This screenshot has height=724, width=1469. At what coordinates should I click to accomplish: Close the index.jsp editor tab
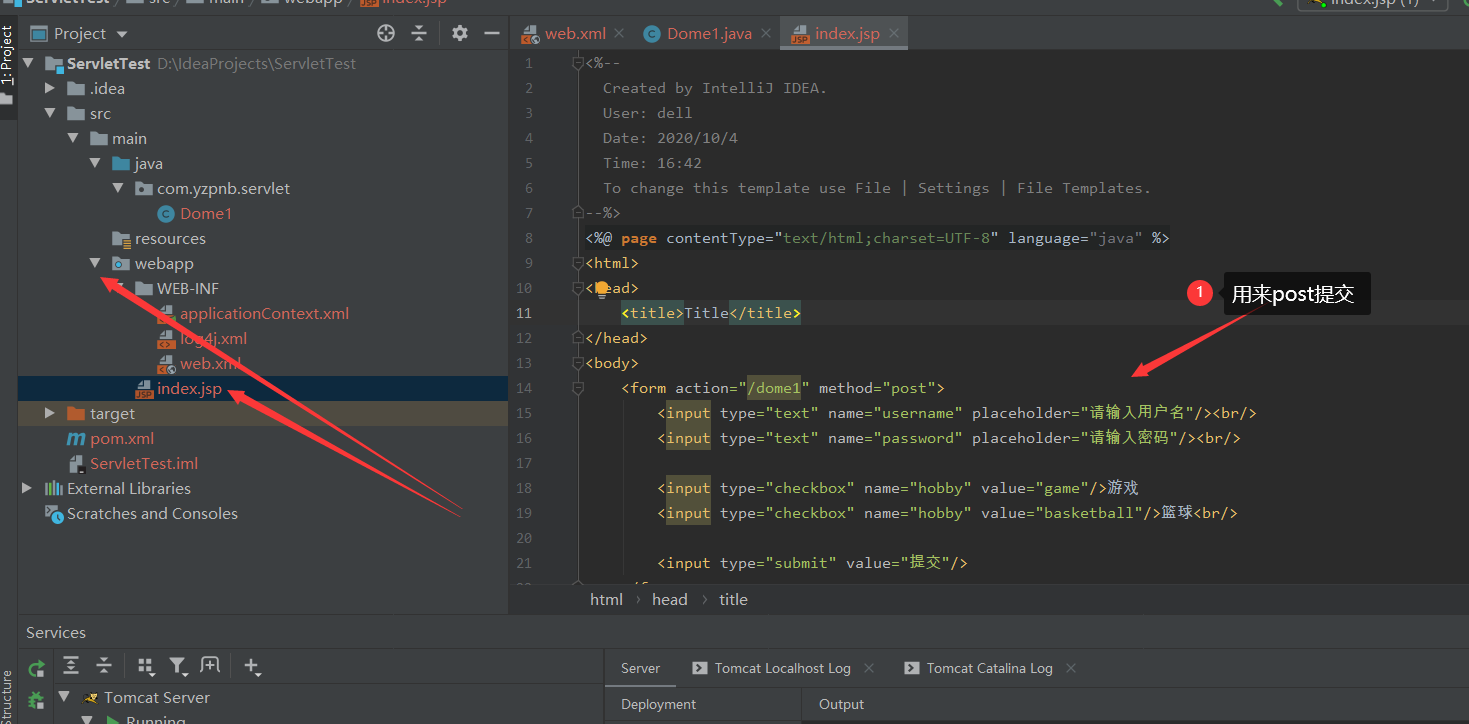click(x=894, y=33)
